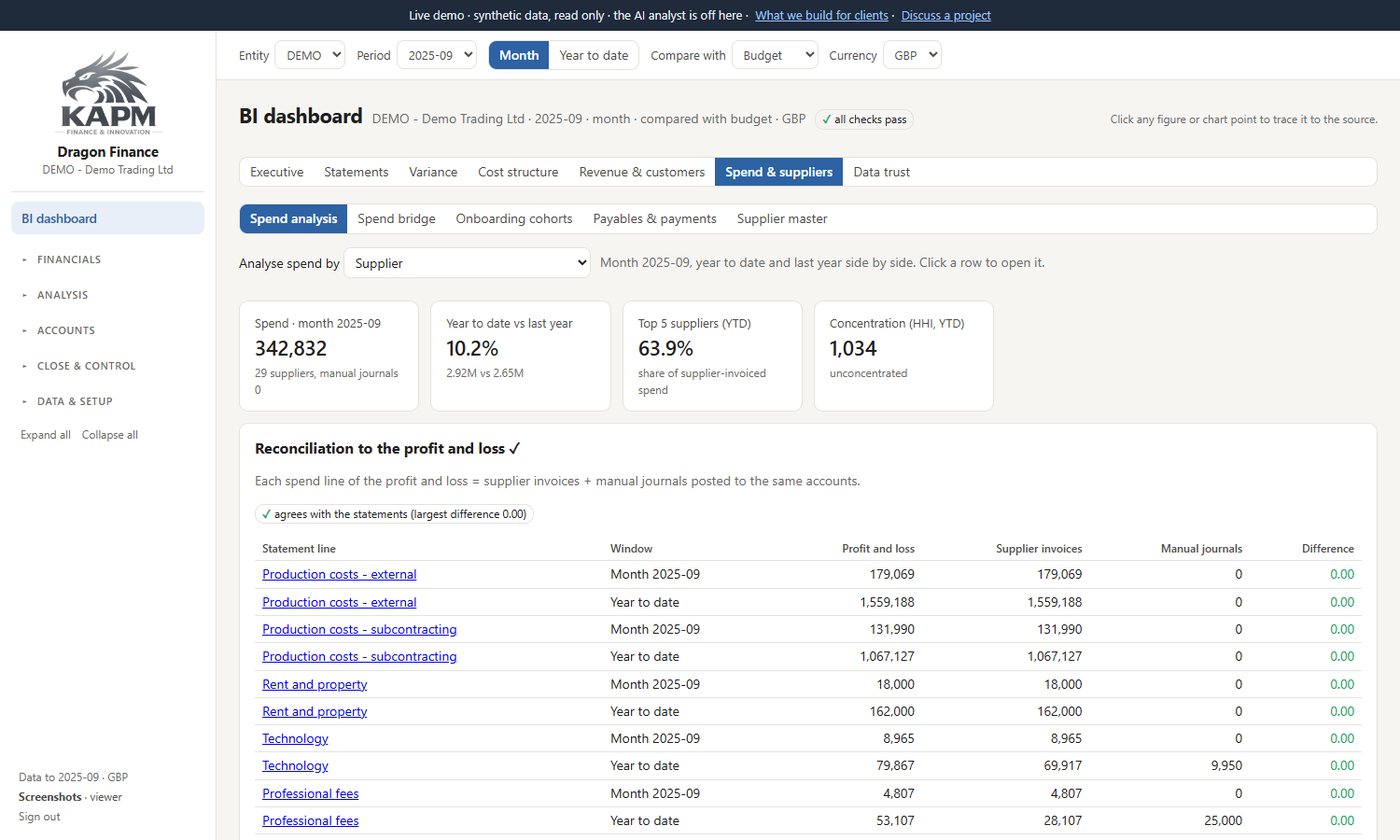Switch view to Month
The width and height of the screenshot is (1400, 840).
(x=519, y=55)
